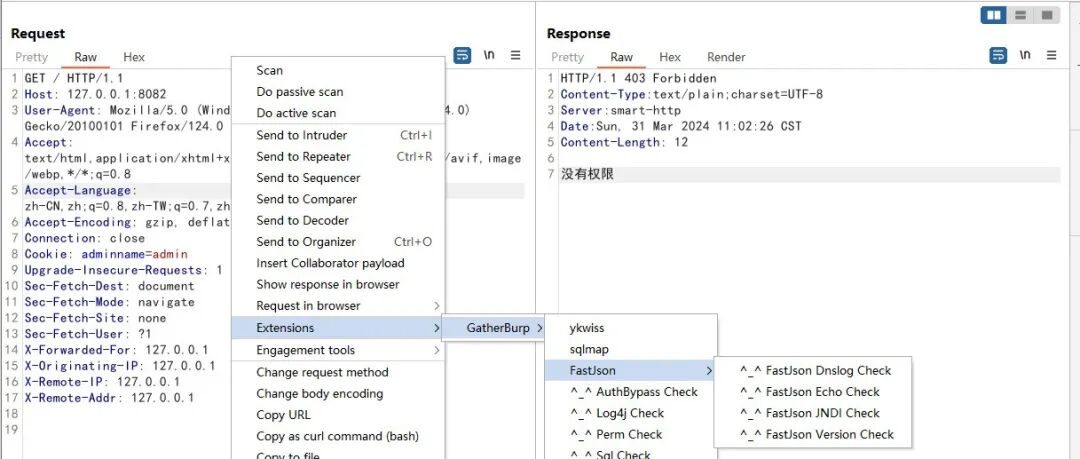Image resolution: width=1080 pixels, height=459 pixels.
Task: Choose Scan from context menu
Action: click(338, 70)
